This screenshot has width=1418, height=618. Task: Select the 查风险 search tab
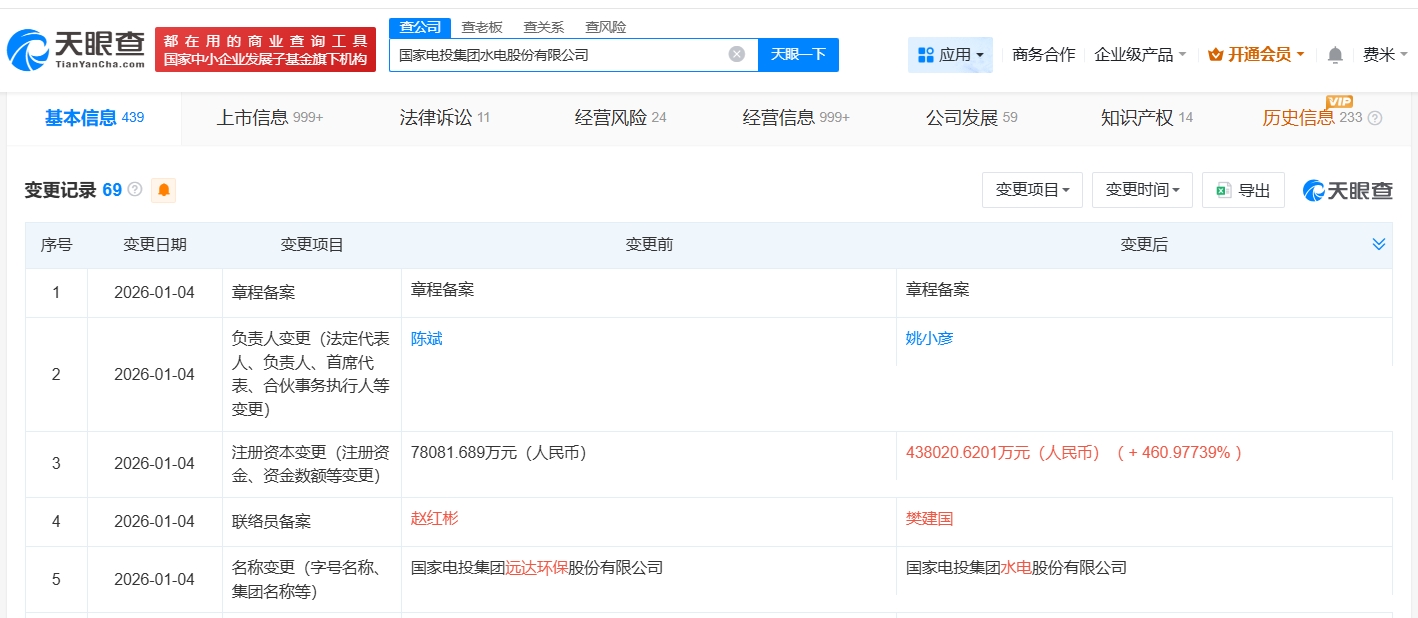606,27
